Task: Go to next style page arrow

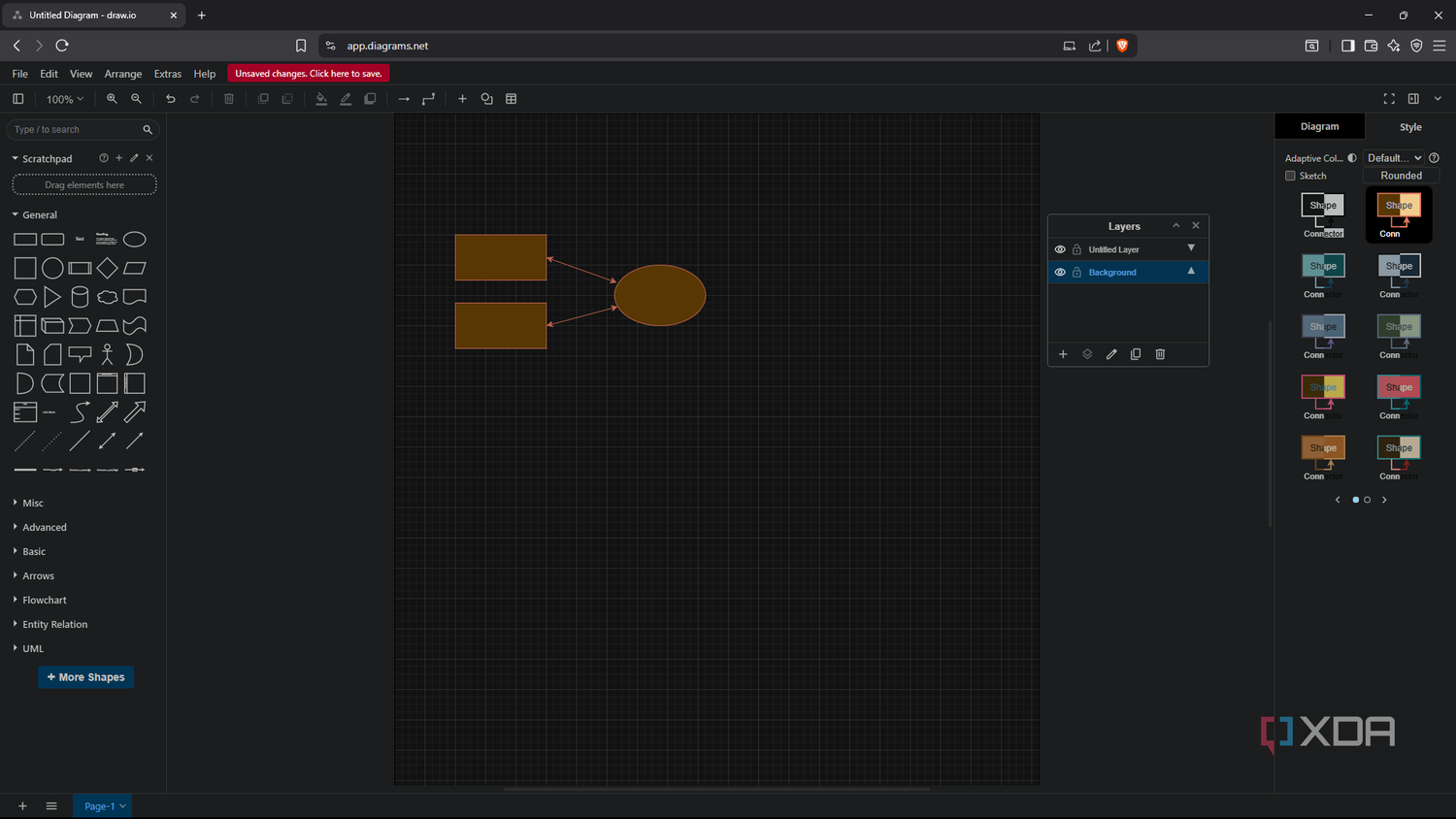Action: pyautogui.click(x=1384, y=500)
